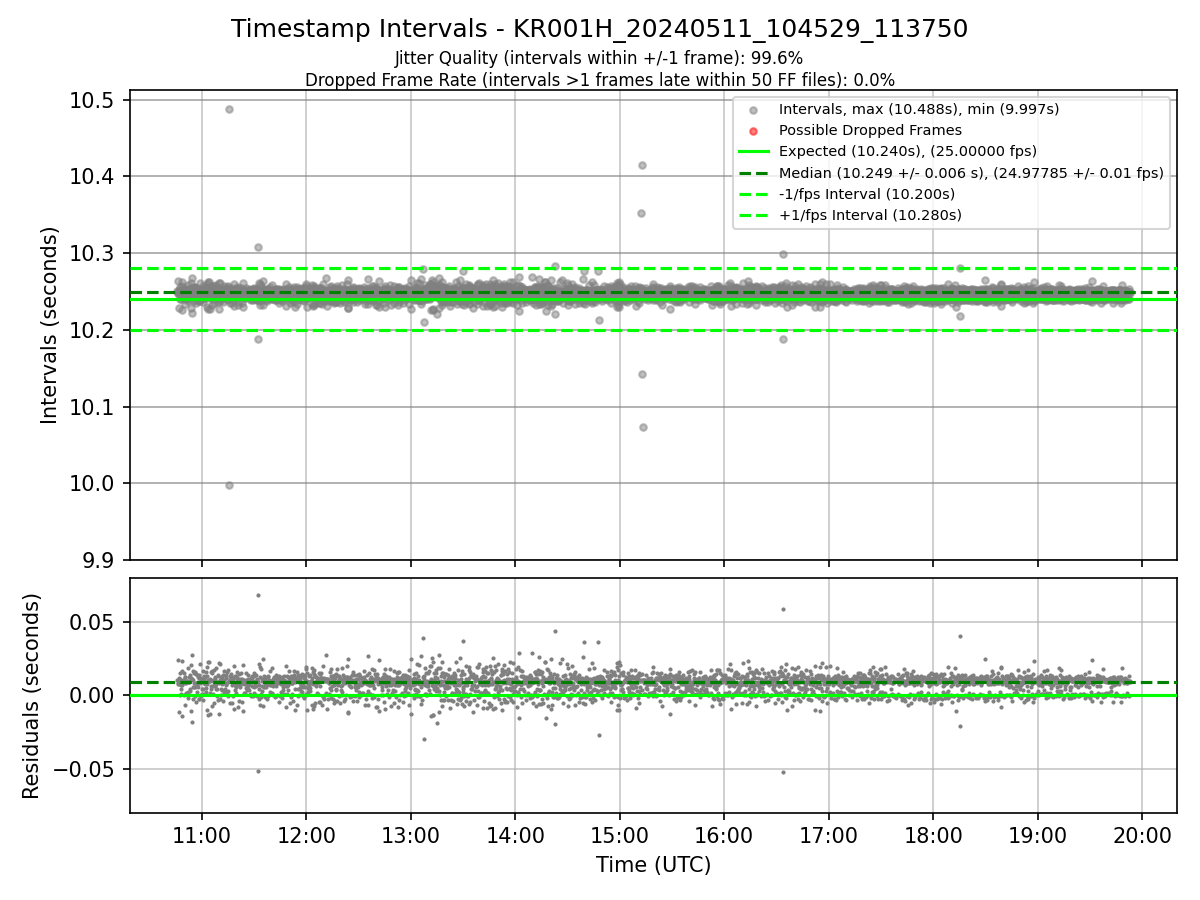Viewport: 1200px width, 900px height.
Task: Click the gray dot marker beside Intervals legend entry
Action: (x=754, y=110)
